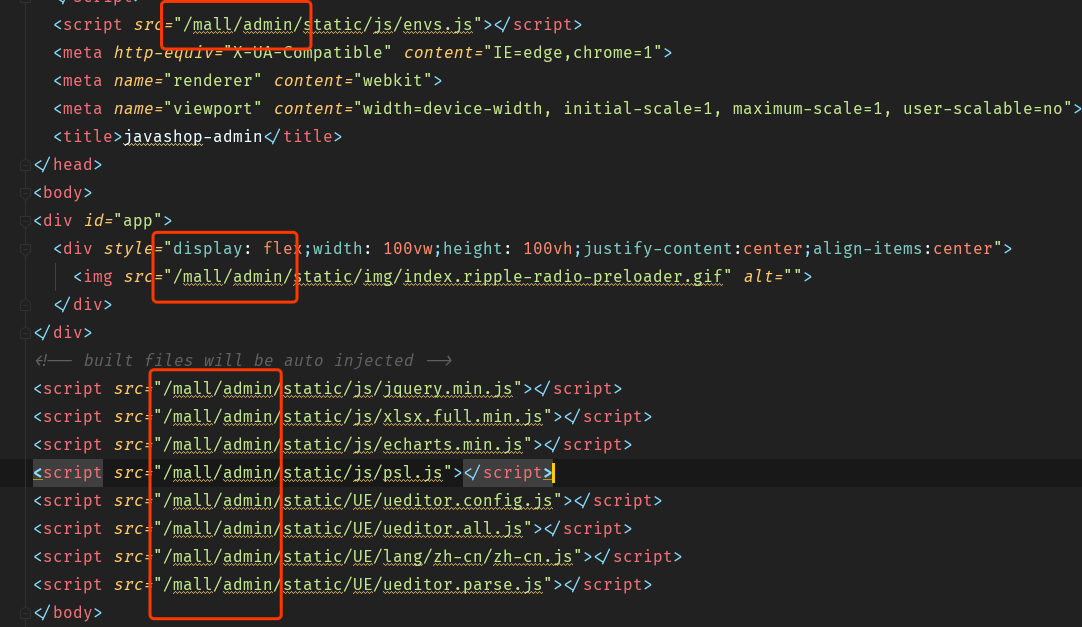Image resolution: width=1082 pixels, height=627 pixels.
Task: Click the zh-cn.js language script path
Action: 368,557
